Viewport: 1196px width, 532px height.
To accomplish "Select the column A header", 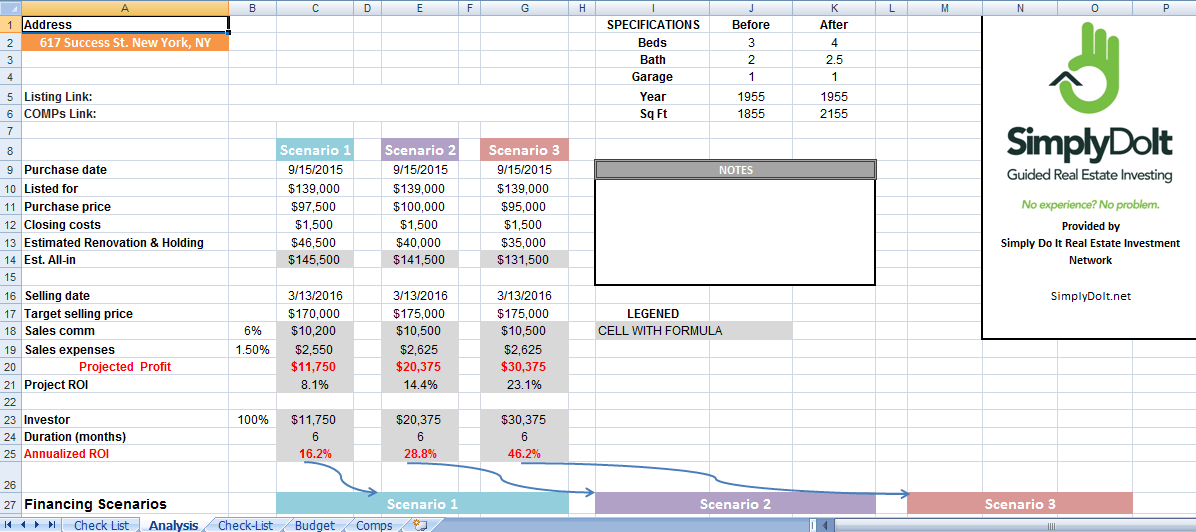I will (123, 8).
